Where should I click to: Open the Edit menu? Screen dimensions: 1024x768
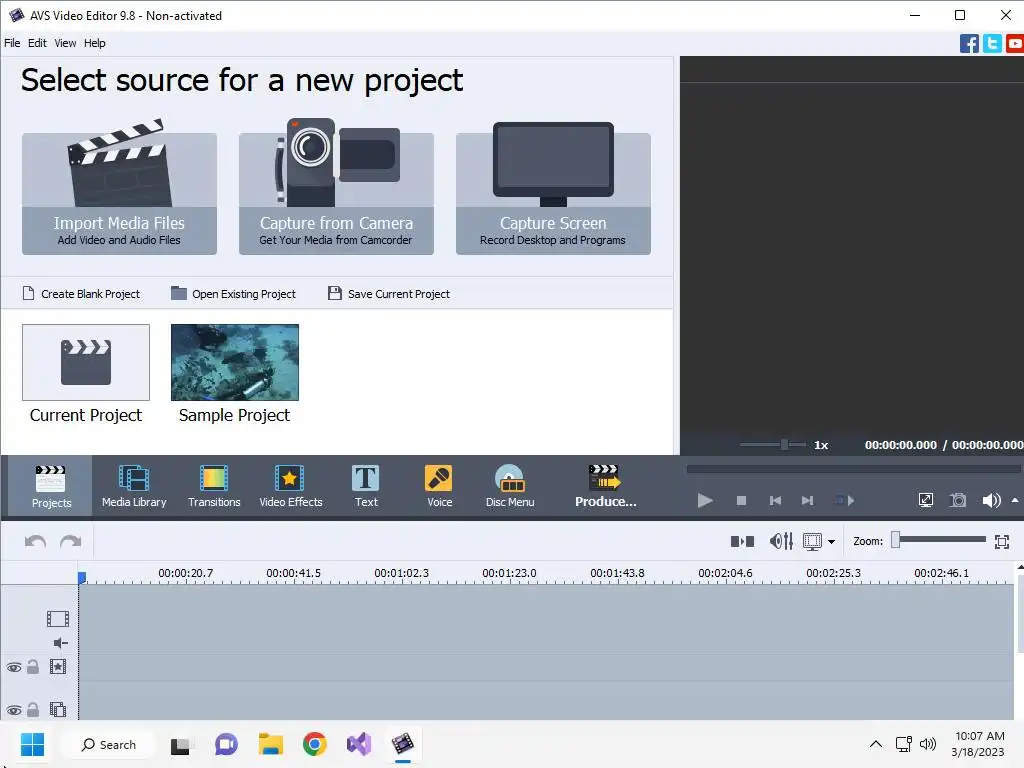[x=37, y=43]
